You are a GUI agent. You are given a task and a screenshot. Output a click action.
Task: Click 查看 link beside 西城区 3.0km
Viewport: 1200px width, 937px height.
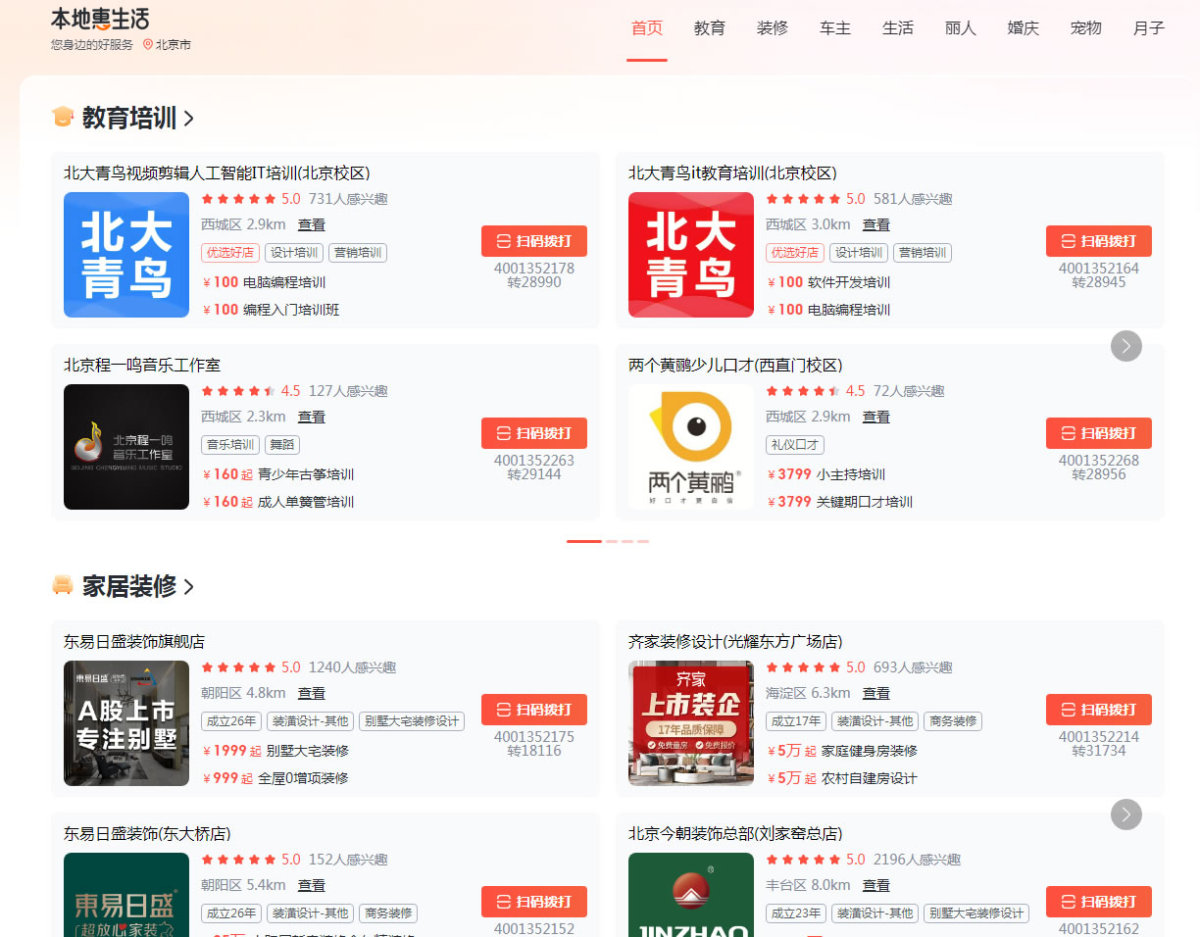pyautogui.click(x=876, y=225)
